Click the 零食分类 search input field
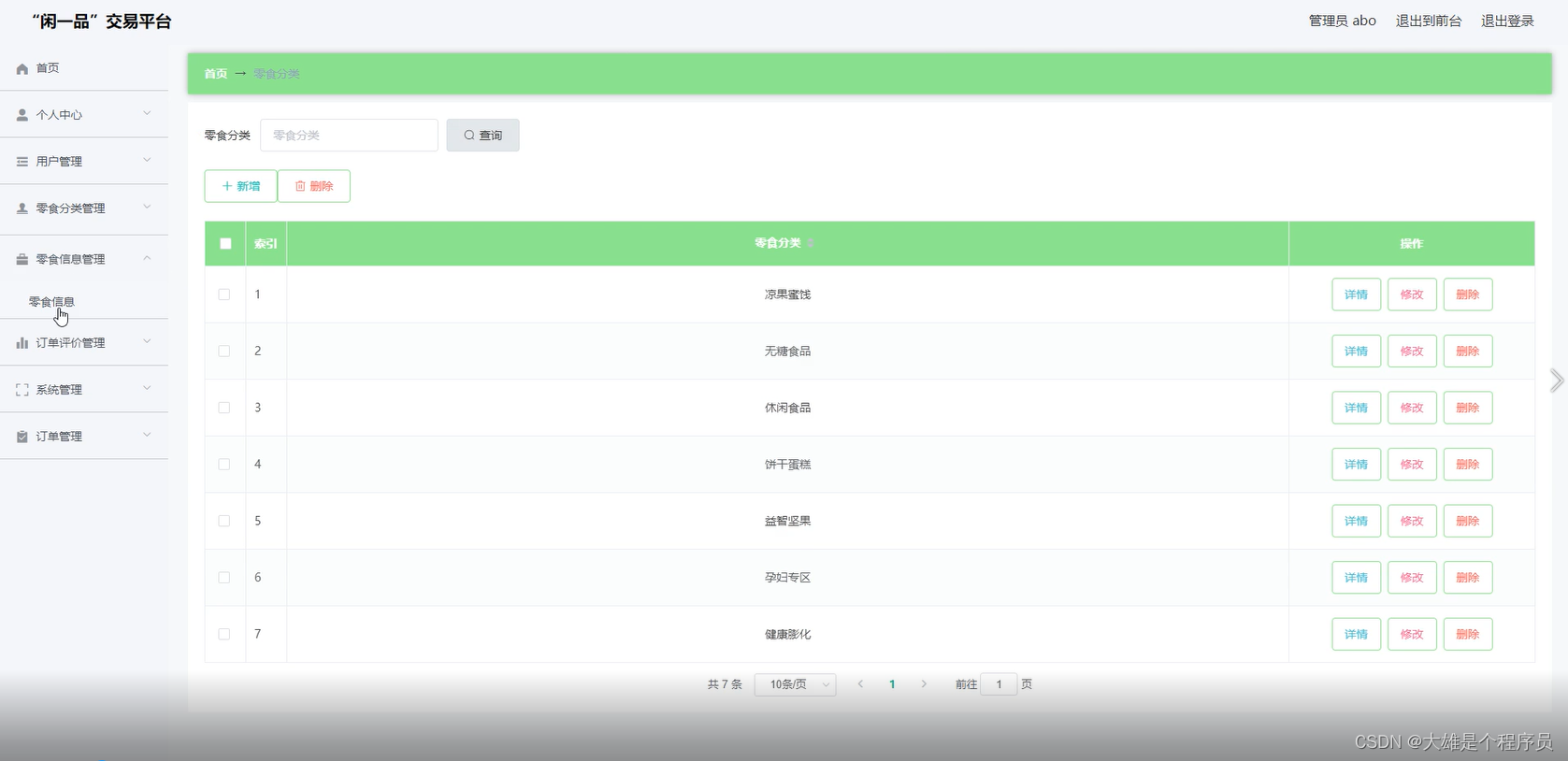 click(x=349, y=136)
